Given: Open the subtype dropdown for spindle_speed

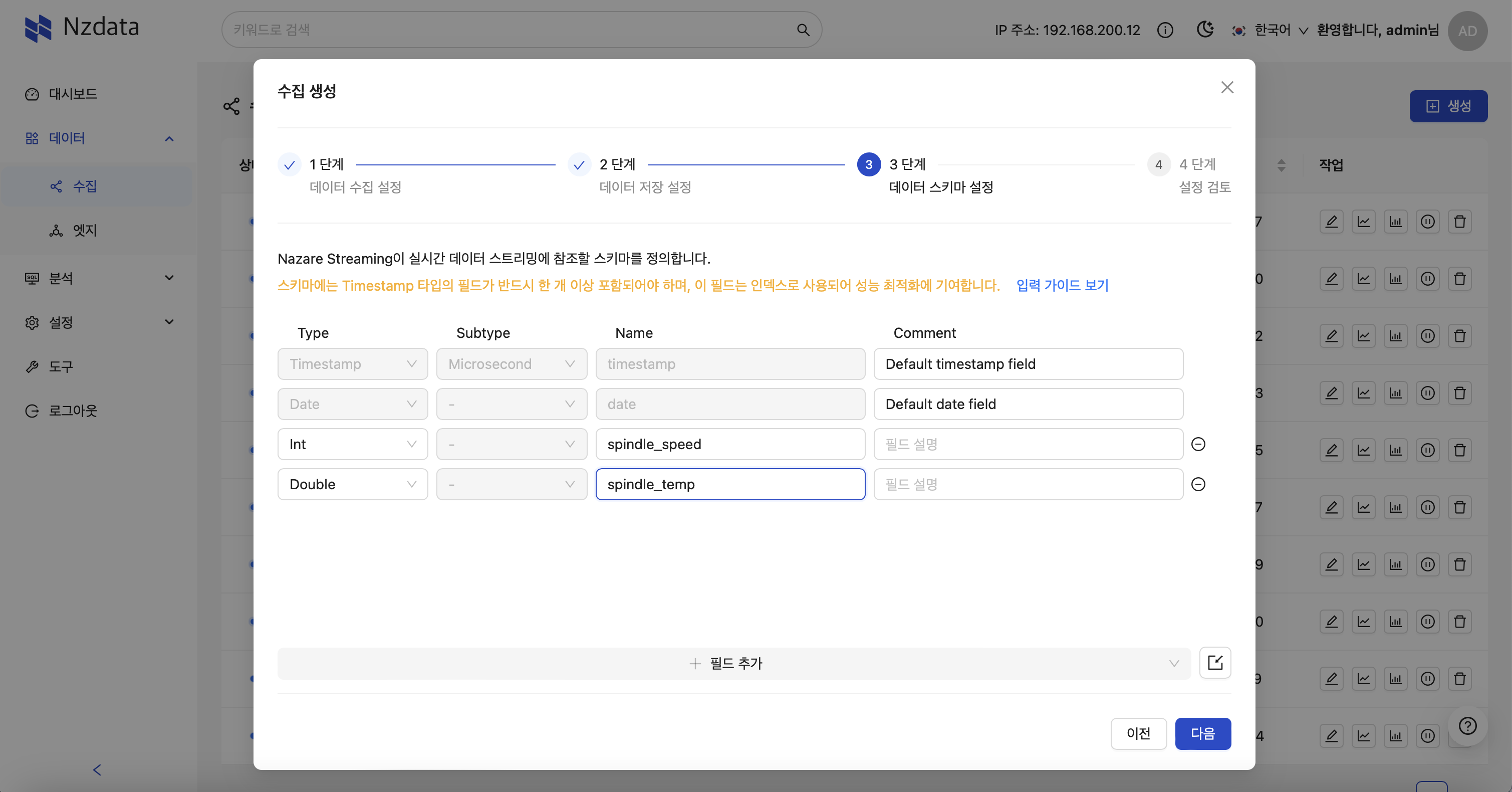Looking at the screenshot, I should click(512, 444).
